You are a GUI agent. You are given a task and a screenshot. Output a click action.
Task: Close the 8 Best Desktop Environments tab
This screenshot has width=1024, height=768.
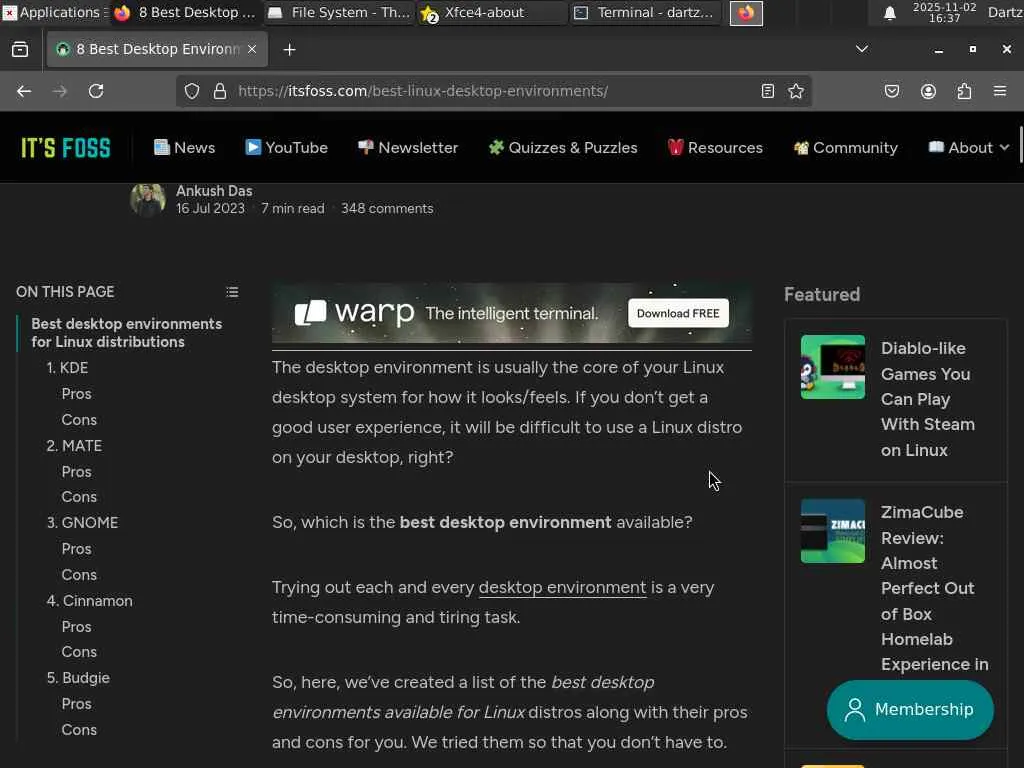[x=252, y=50]
